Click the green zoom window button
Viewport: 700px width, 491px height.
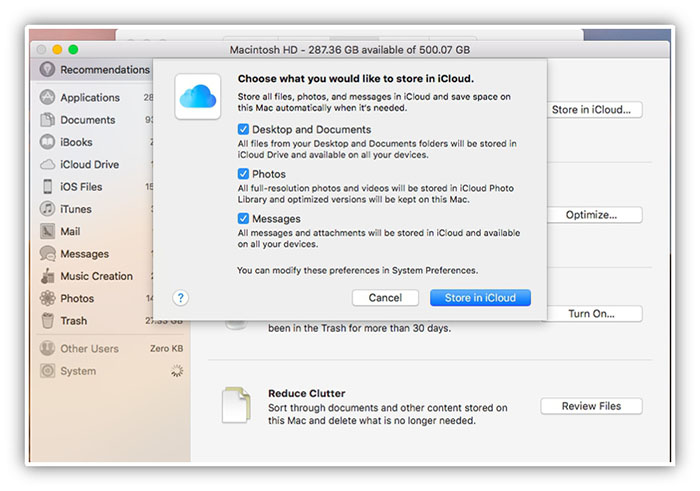73,50
